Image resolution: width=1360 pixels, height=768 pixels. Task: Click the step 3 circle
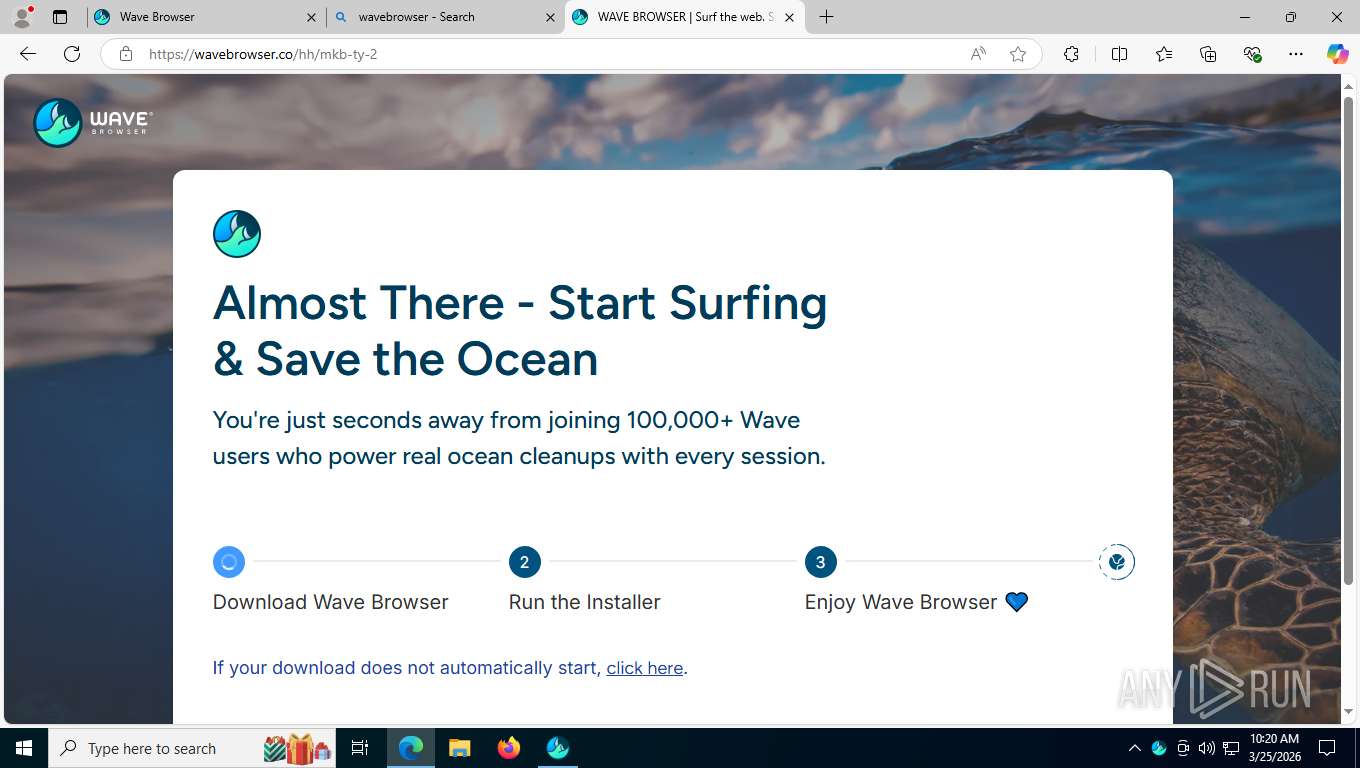pos(821,562)
